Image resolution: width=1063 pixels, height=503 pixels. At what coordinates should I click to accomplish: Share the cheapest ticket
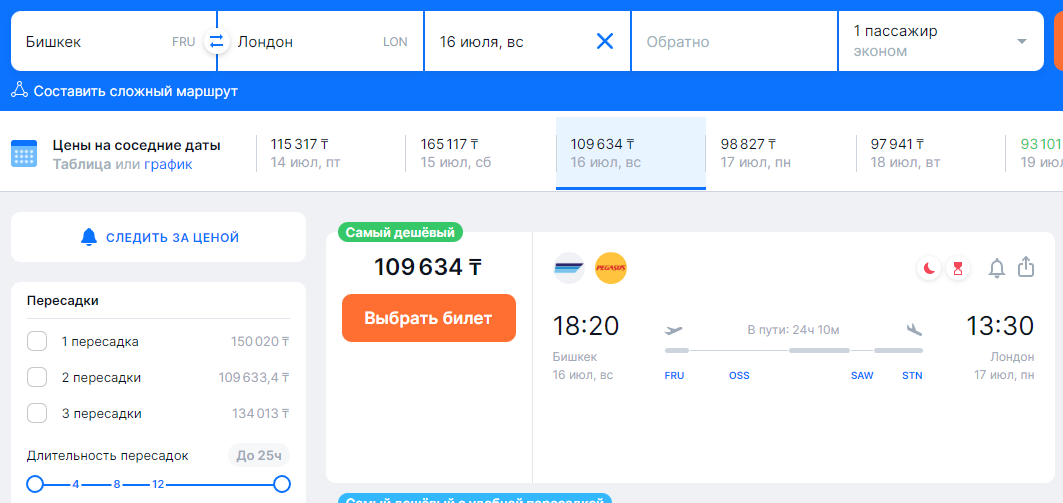1026,267
